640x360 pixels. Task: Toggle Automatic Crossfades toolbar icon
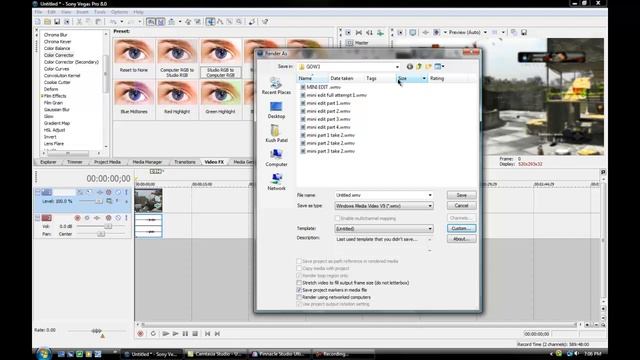click(x=161, y=22)
